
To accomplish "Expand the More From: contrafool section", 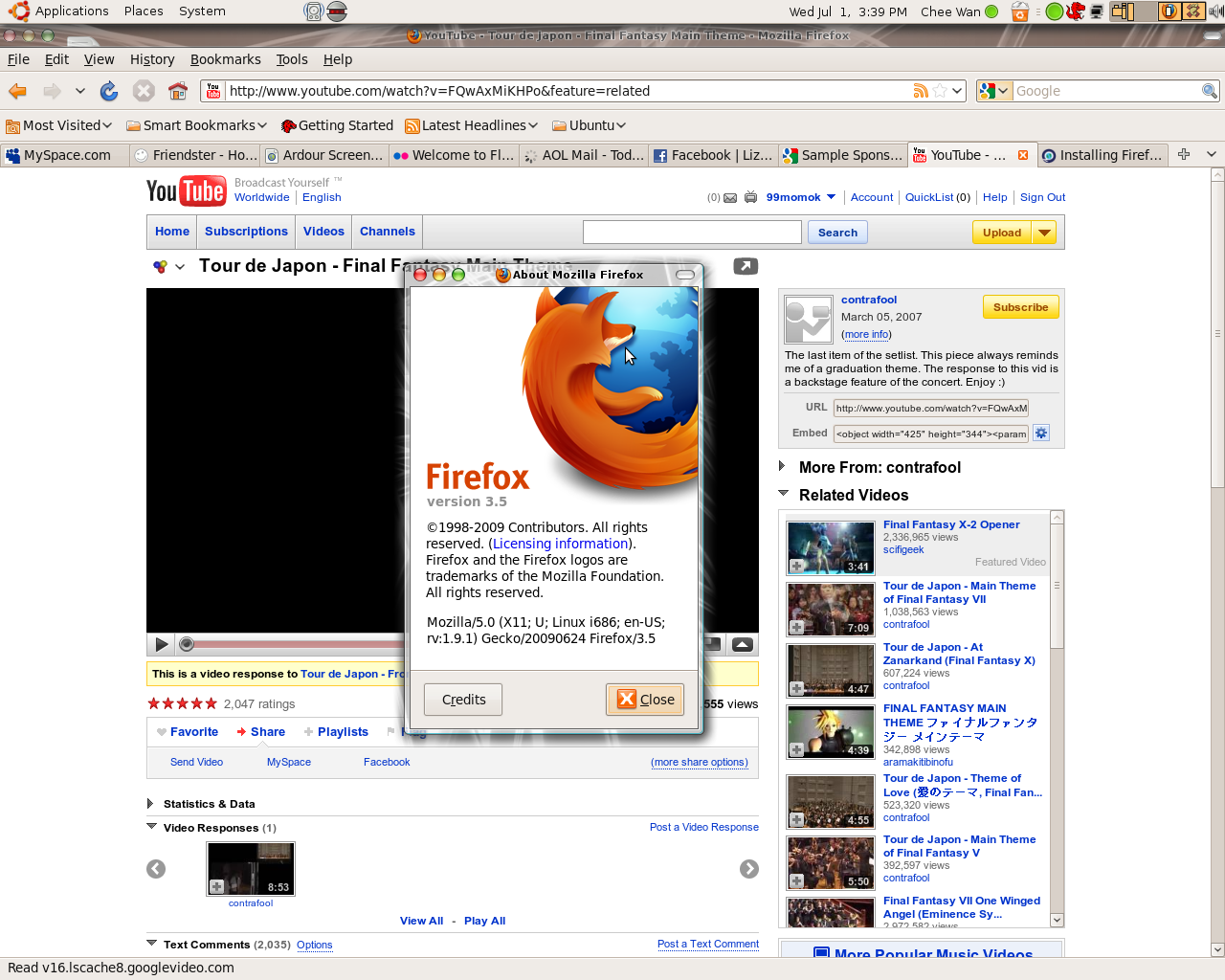I will (782, 466).
